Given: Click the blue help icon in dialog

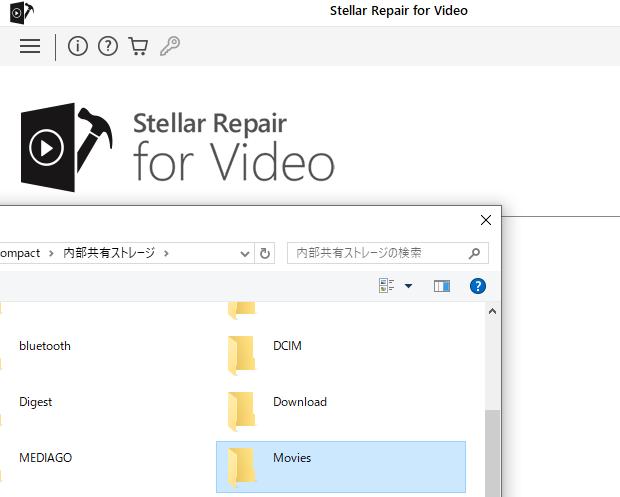Looking at the screenshot, I should (x=478, y=286).
